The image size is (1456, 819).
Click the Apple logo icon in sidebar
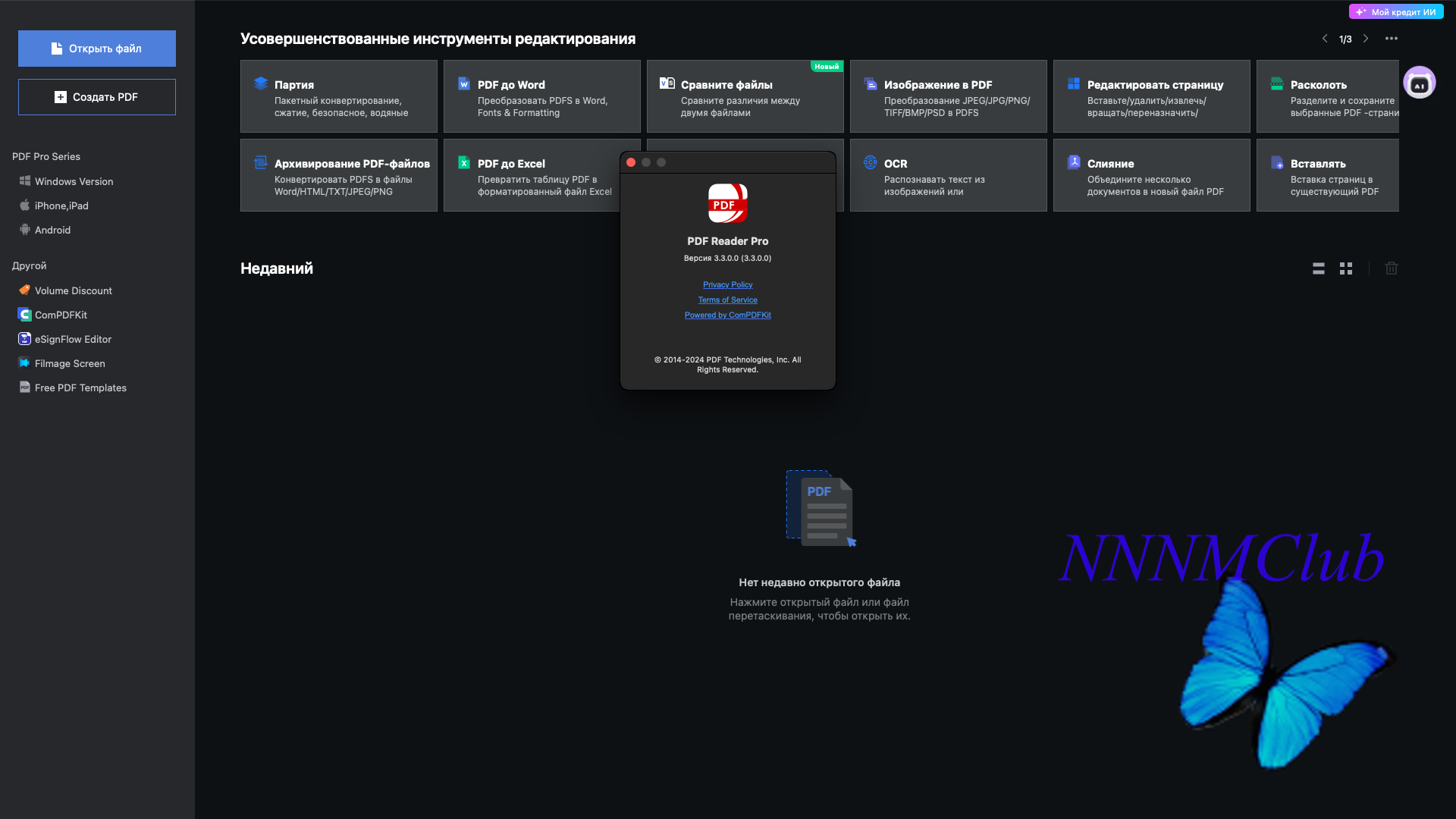[x=25, y=206]
